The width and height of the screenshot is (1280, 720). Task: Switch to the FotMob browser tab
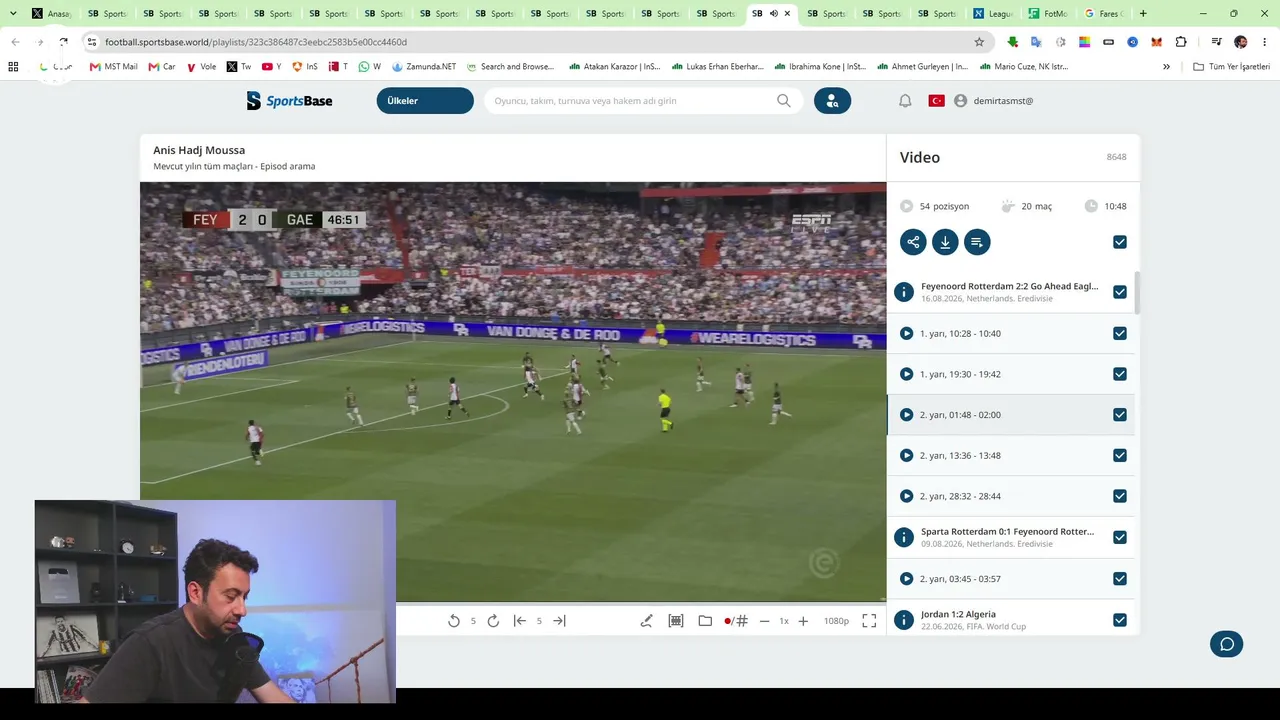click(x=1048, y=14)
